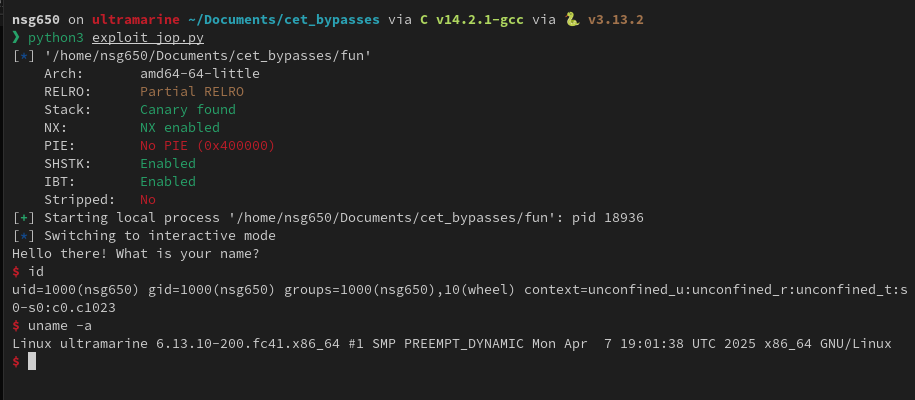Screen dimensions: 915x400
Task: Click the kernel version '6.13.10-200.fc41.x86_64'
Action: point(248,343)
